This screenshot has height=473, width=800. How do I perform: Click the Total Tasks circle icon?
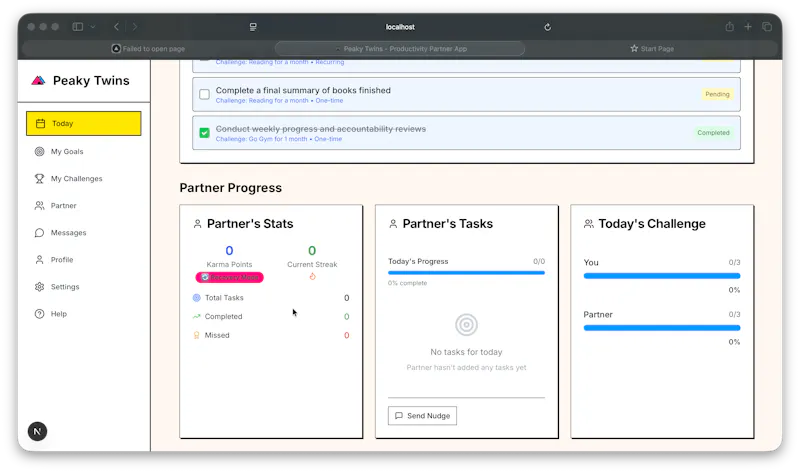pos(196,297)
